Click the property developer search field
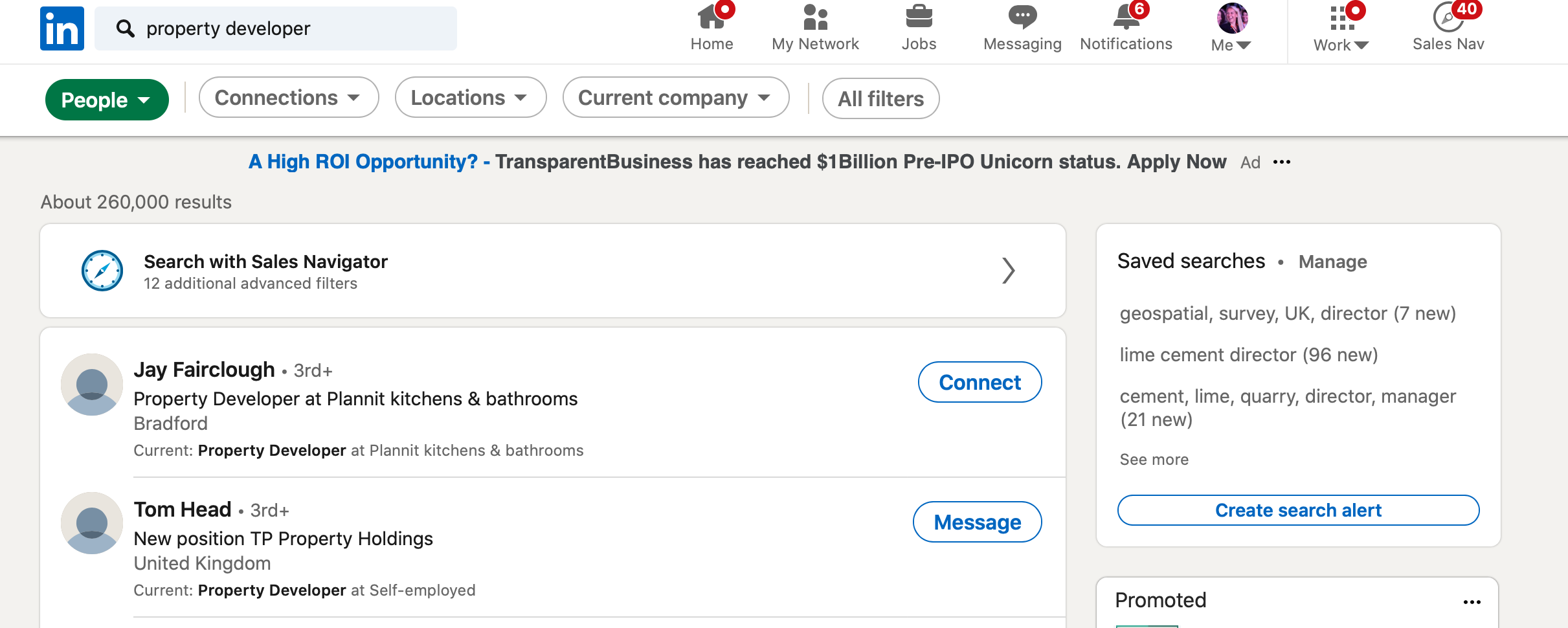Image resolution: width=1568 pixels, height=628 pixels. coord(276,28)
